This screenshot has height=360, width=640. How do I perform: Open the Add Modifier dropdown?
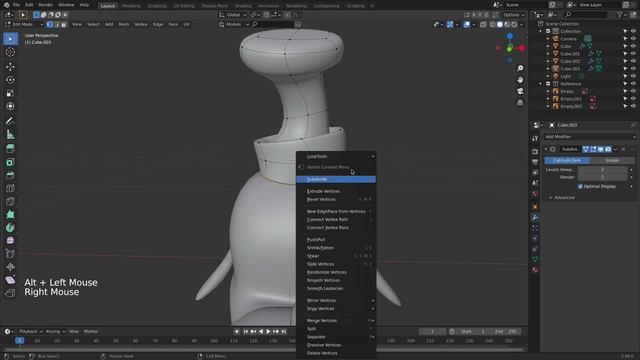click(590, 137)
